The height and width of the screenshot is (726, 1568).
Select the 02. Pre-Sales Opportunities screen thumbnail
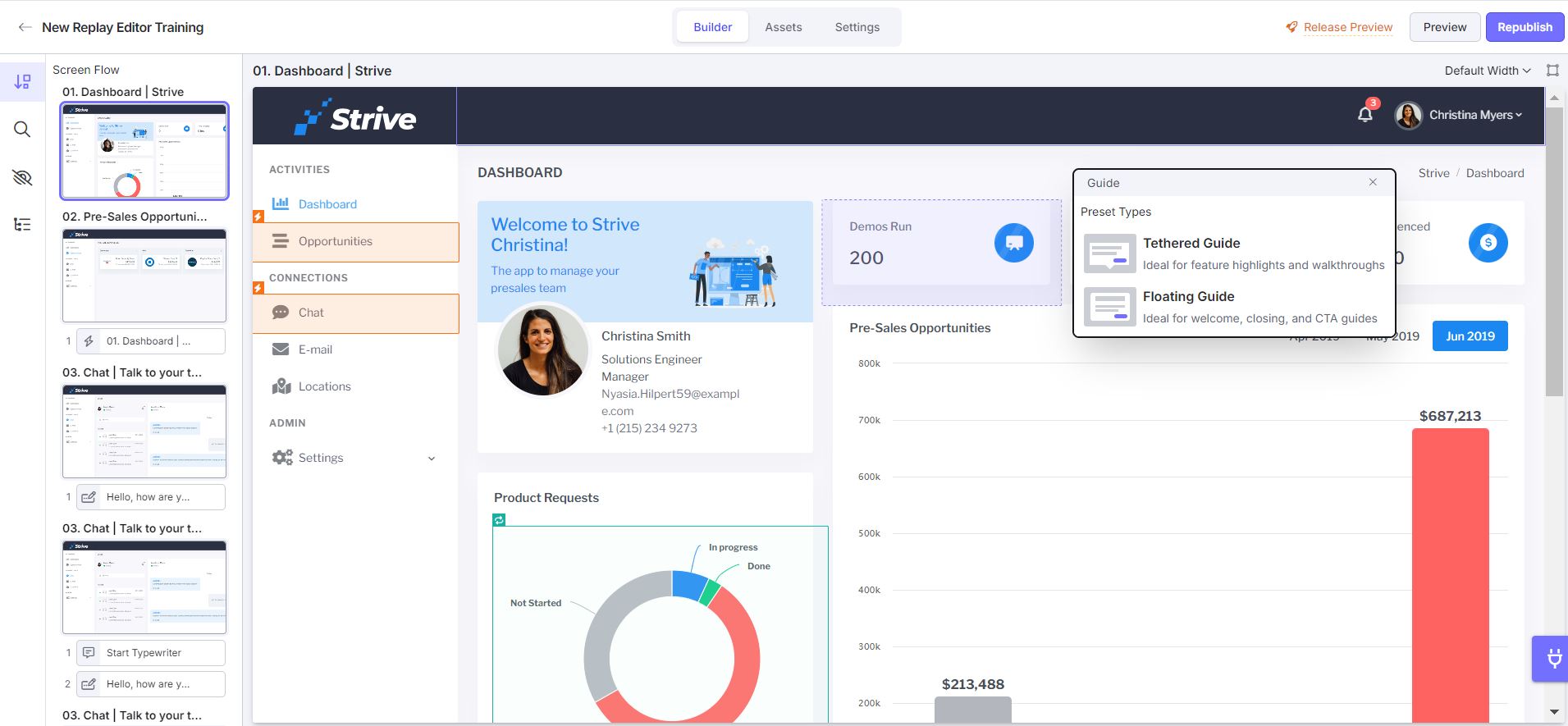[x=144, y=276]
